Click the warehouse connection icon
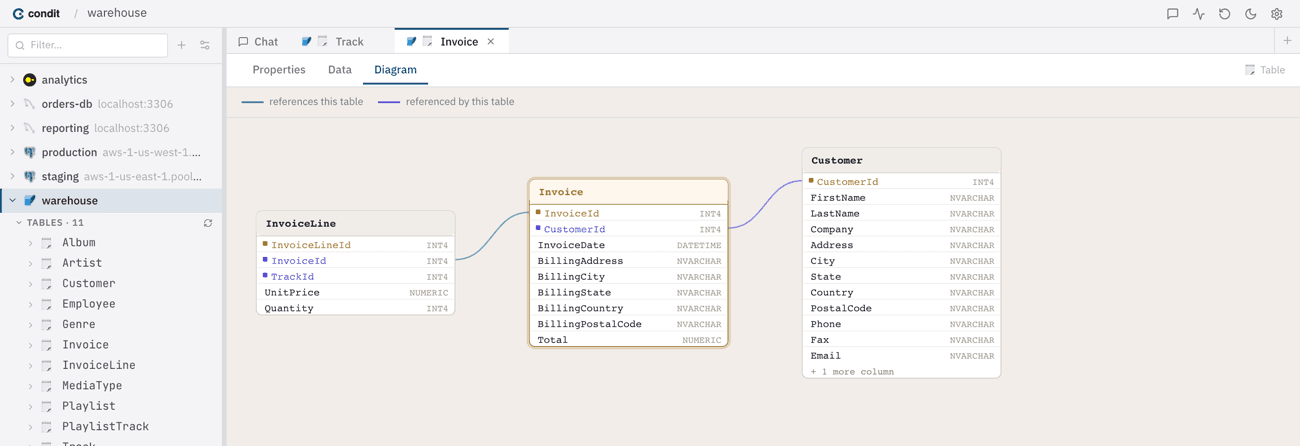This screenshot has width=1300, height=446. pos(30,201)
